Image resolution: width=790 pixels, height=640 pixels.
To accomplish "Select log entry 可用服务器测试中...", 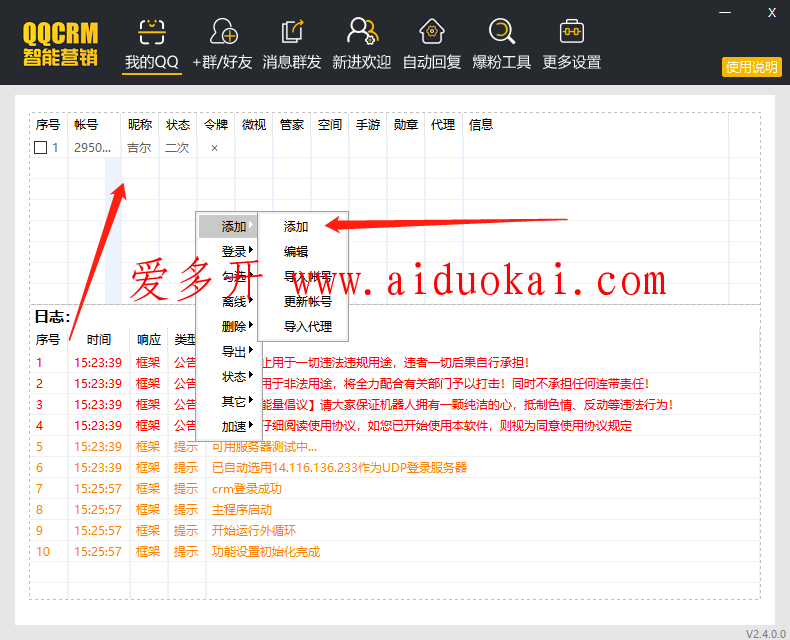I will [265, 447].
